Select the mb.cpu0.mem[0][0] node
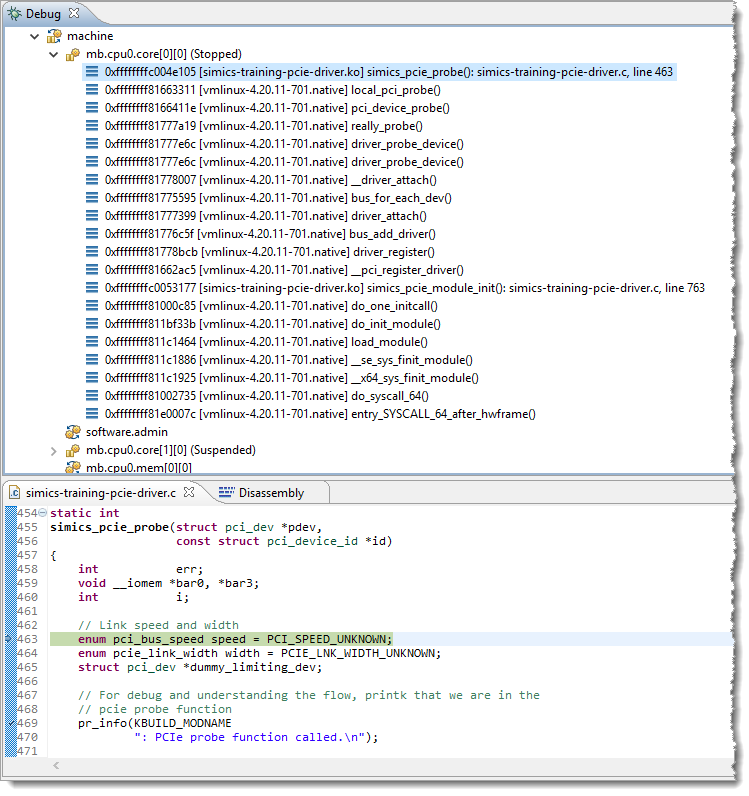 (x=138, y=468)
